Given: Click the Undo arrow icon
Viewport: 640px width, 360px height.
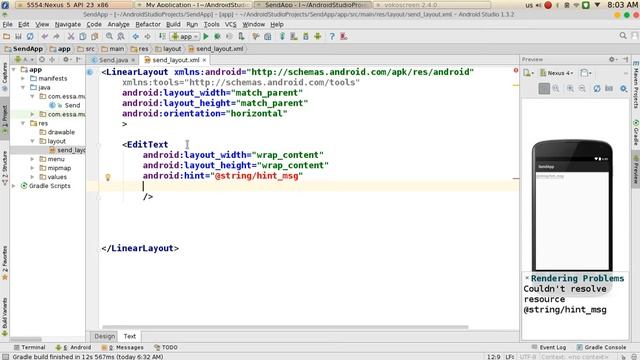Looking at the screenshot, I should 44,36.
